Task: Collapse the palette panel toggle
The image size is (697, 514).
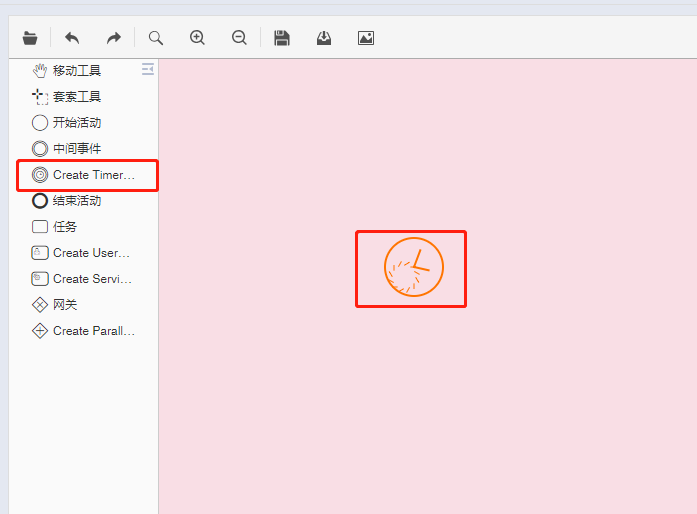Action: [x=148, y=69]
